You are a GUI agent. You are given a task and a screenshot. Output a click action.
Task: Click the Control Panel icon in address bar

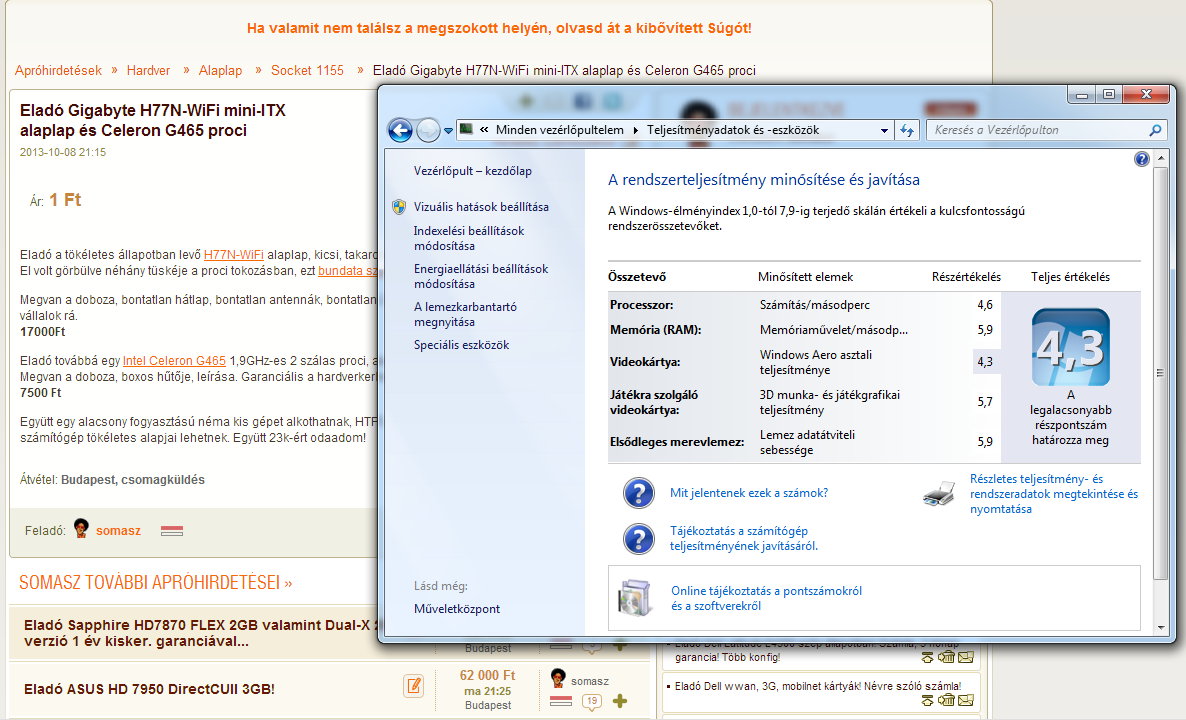467,129
